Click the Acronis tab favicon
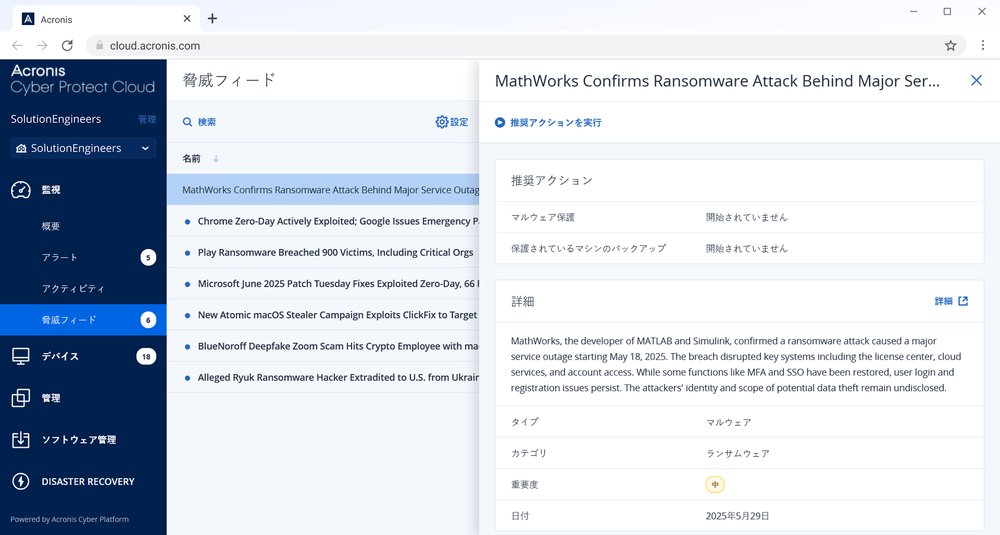Screen dimensions: 1000x535 27,19
